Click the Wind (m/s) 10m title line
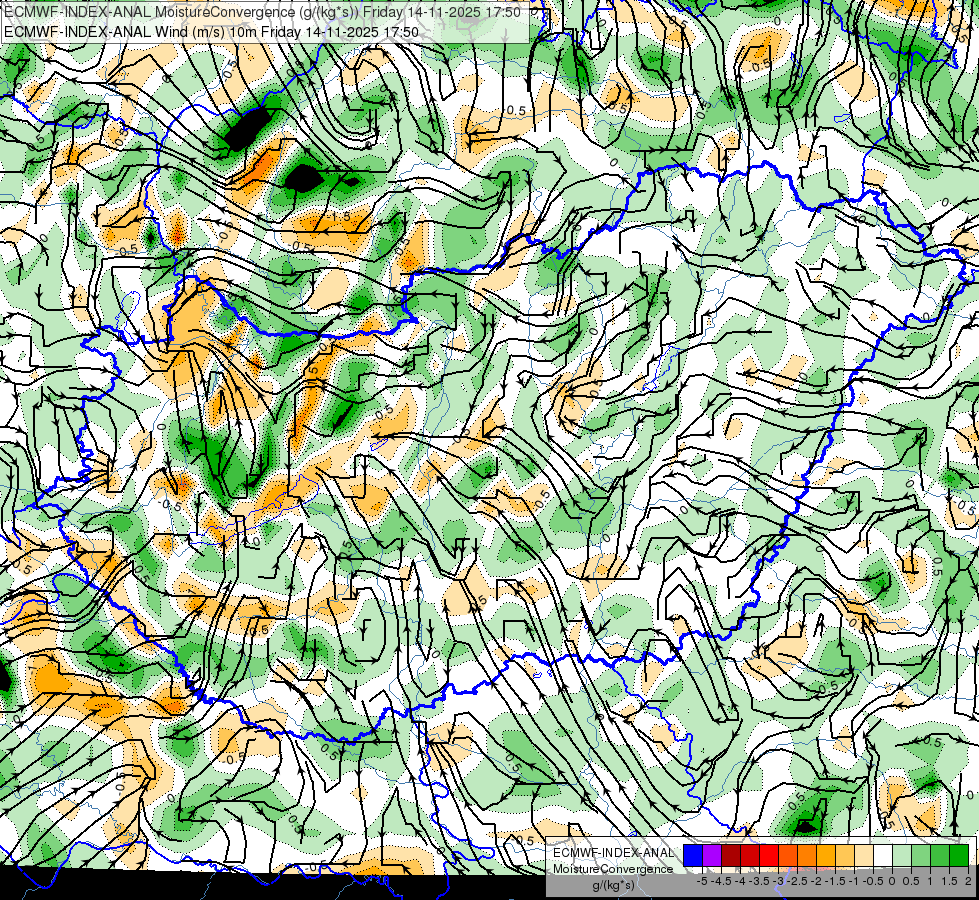Image resolution: width=979 pixels, height=900 pixels. pos(211,31)
